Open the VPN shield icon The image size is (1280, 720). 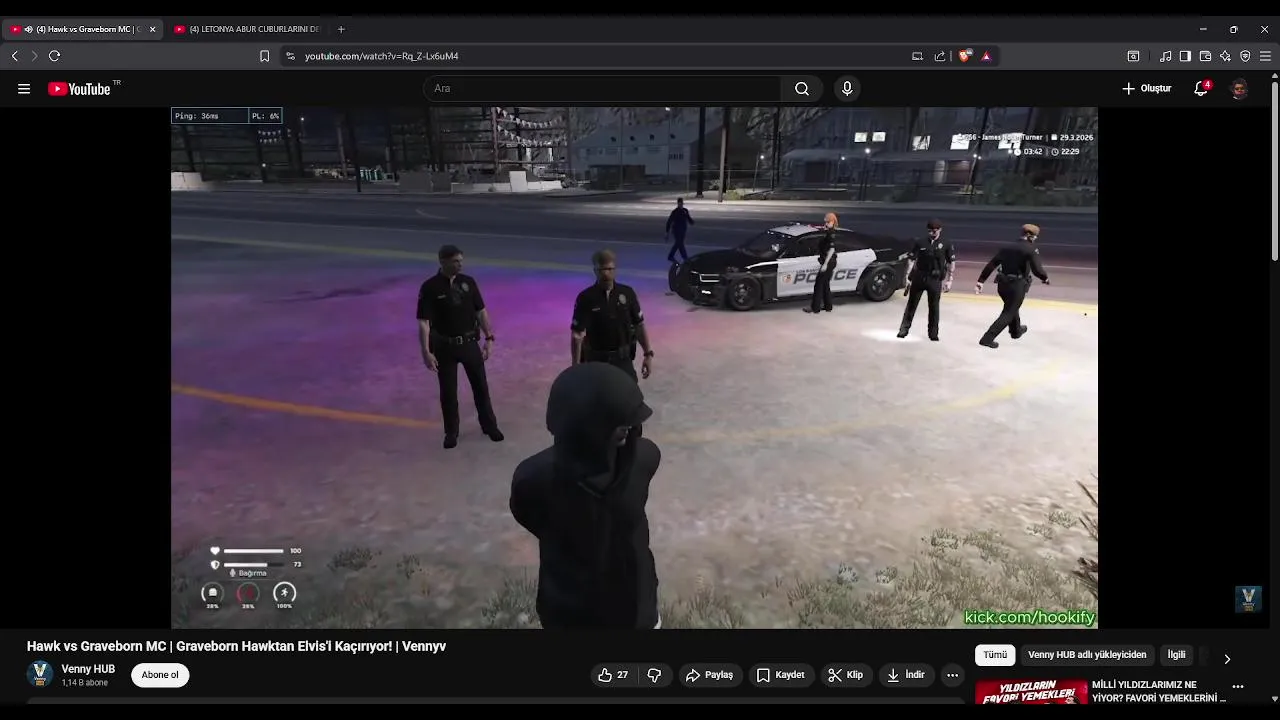click(x=1245, y=56)
